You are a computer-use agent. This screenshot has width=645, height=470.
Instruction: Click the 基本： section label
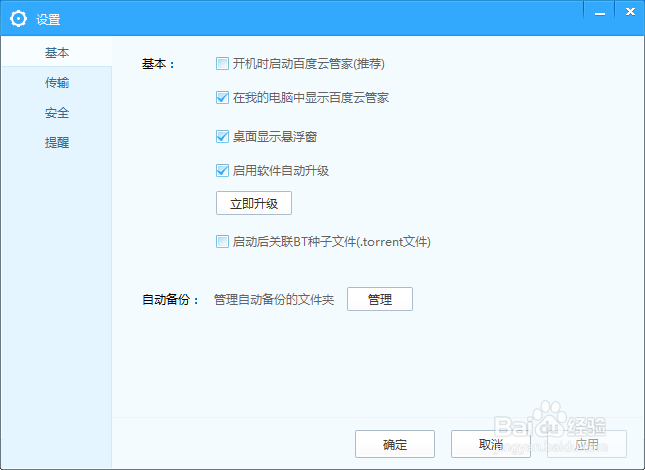click(x=158, y=64)
